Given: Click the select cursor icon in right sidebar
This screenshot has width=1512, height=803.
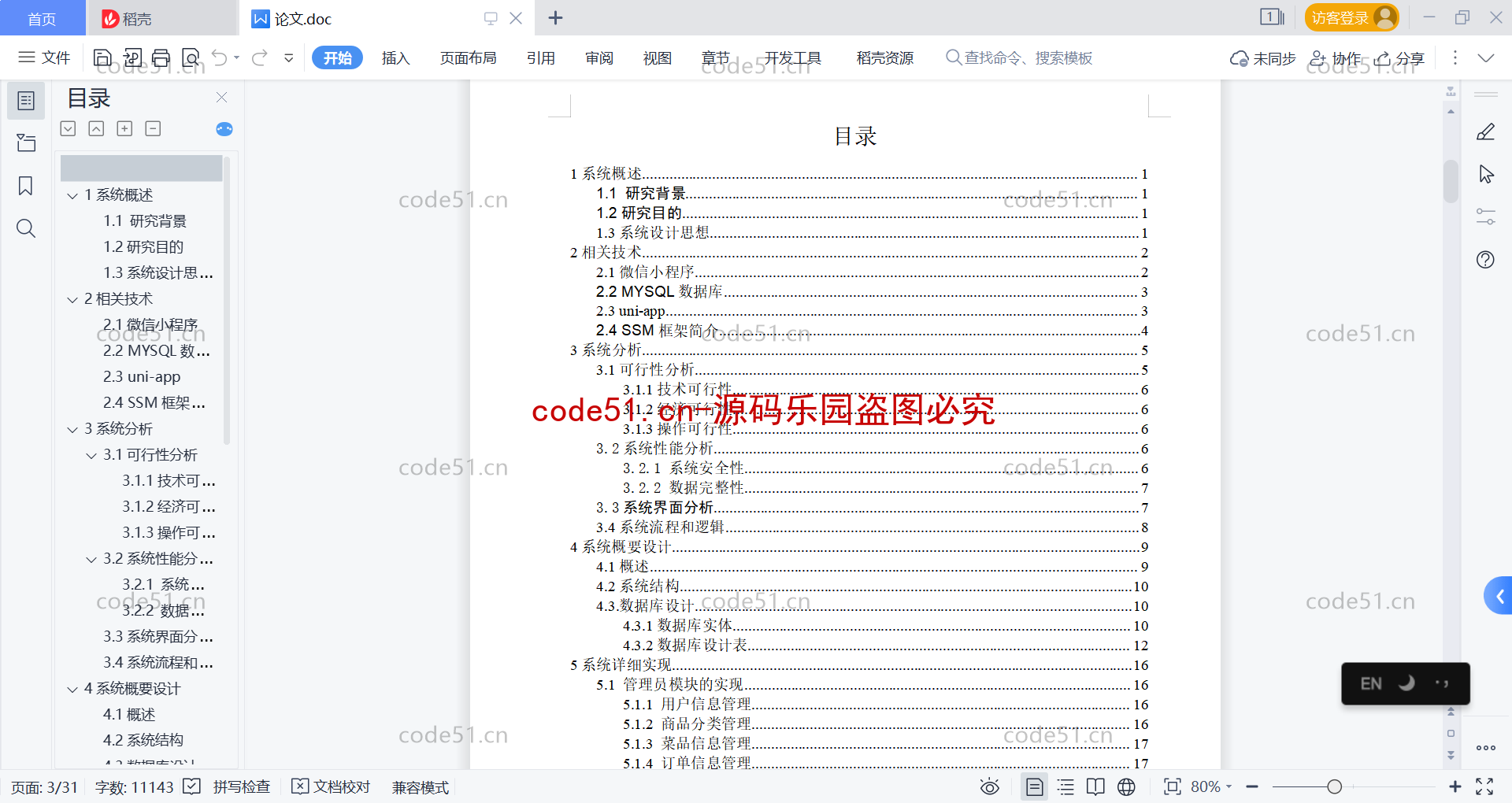Looking at the screenshot, I should pos(1485,174).
